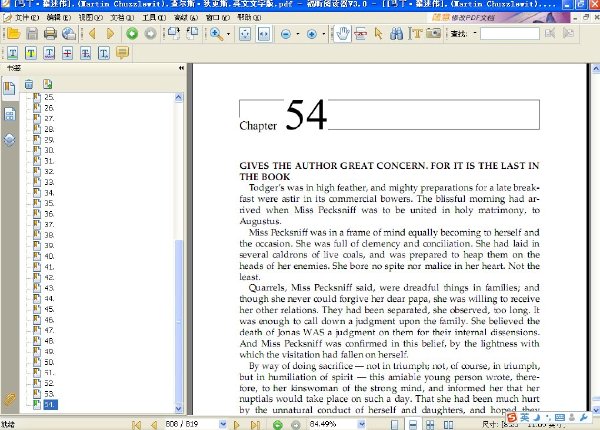Jump to first page in status bar

point(136,425)
